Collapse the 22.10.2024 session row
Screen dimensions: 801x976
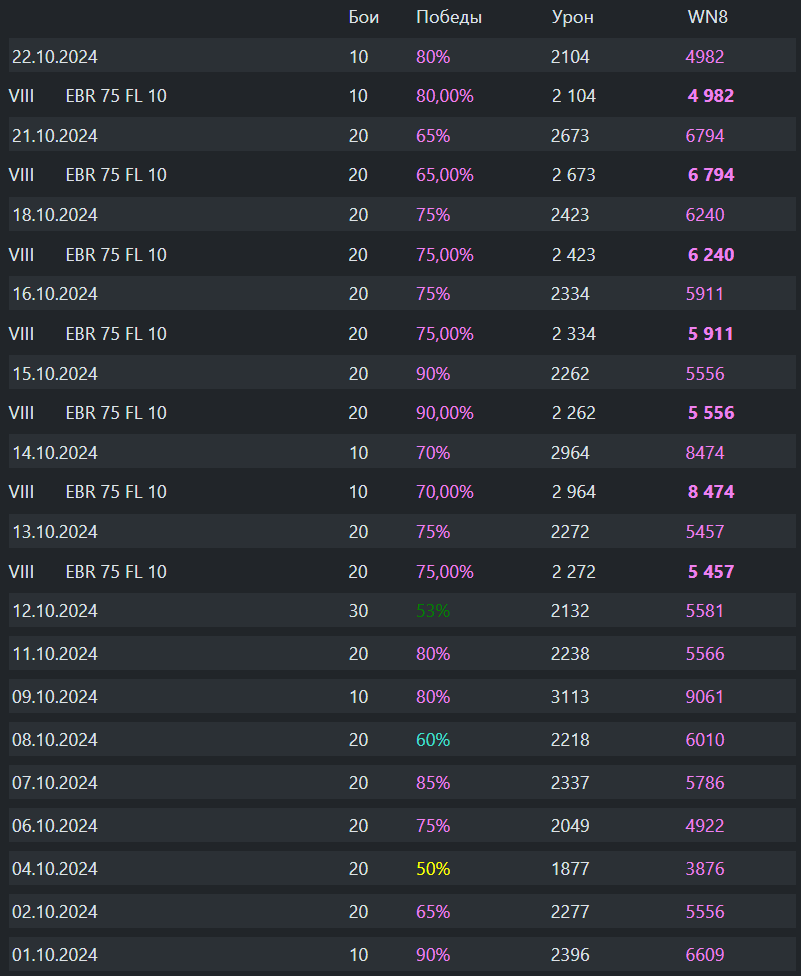[x=55, y=57]
